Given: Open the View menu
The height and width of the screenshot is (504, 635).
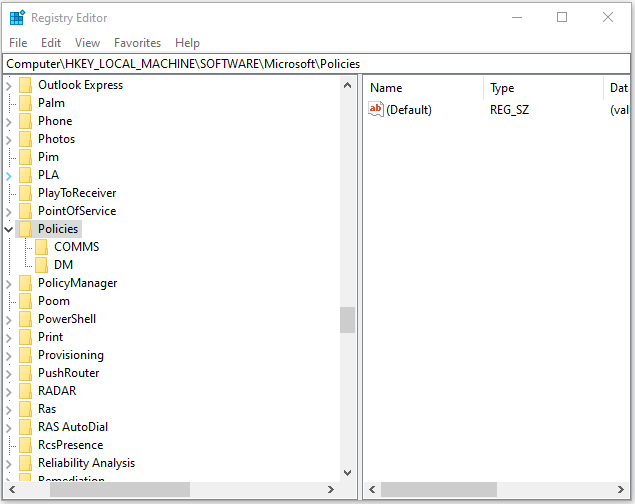Looking at the screenshot, I should tap(87, 43).
